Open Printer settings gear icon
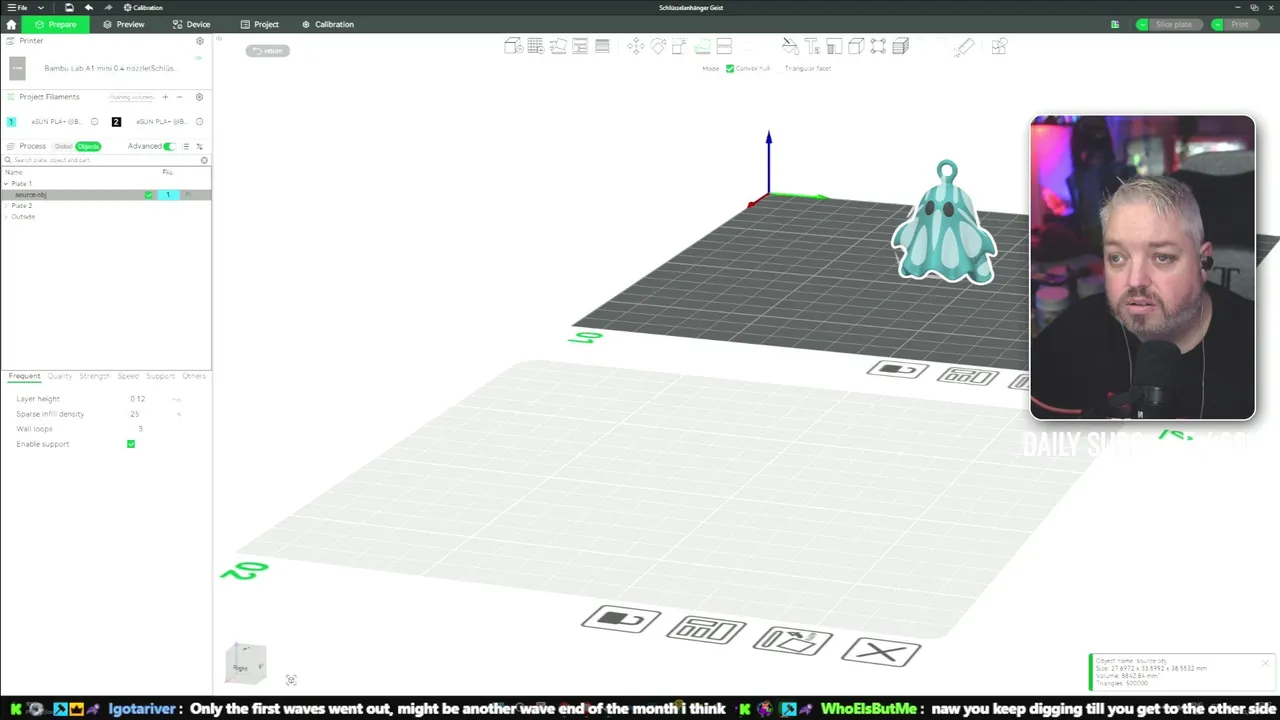 pyautogui.click(x=199, y=41)
